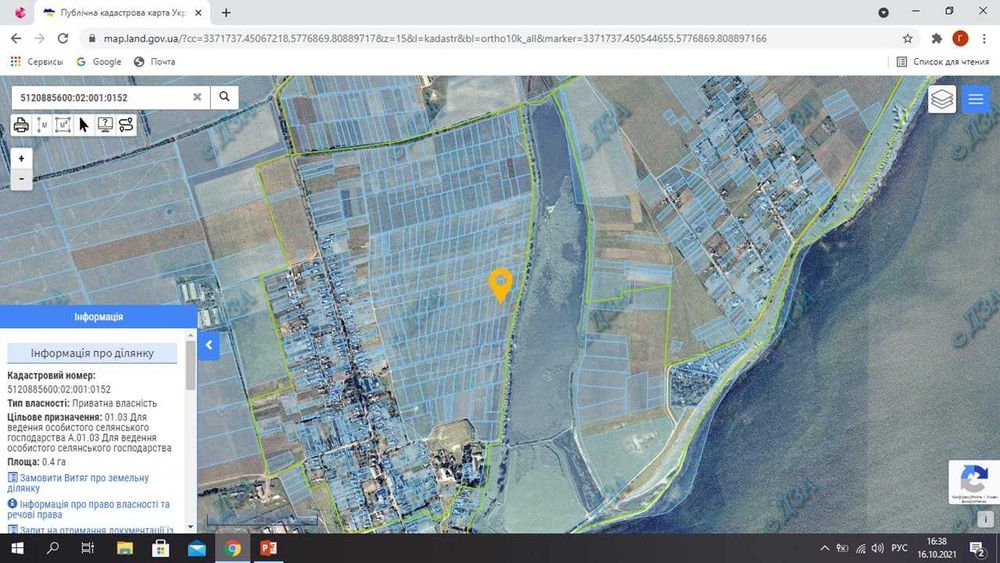Open Chrome three-dot menu
The image size is (1000, 563).
tap(984, 38)
